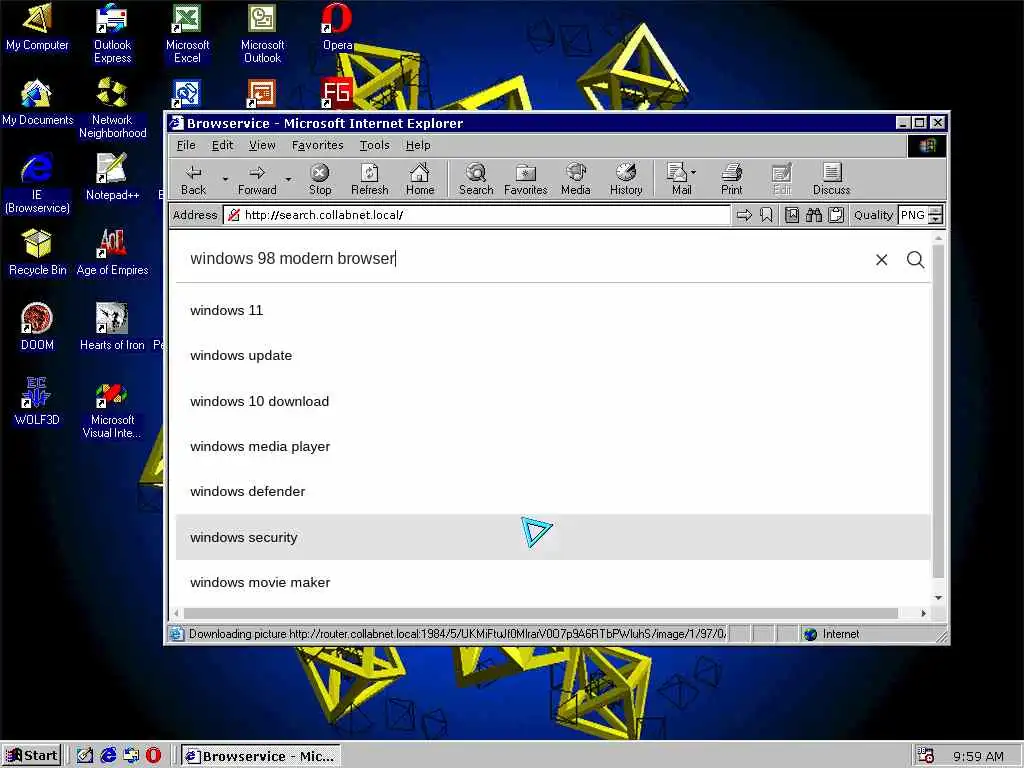Open the Media toolbar pane
This screenshot has height=768, width=1024.
[575, 179]
